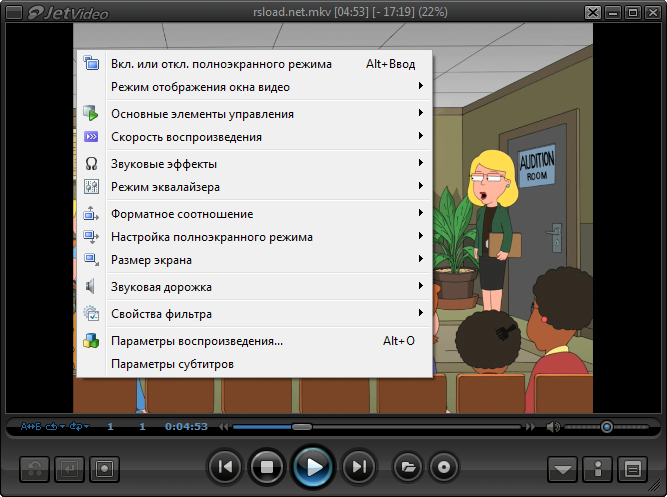Play the video with the large play button
The height and width of the screenshot is (497, 667).
click(314, 467)
